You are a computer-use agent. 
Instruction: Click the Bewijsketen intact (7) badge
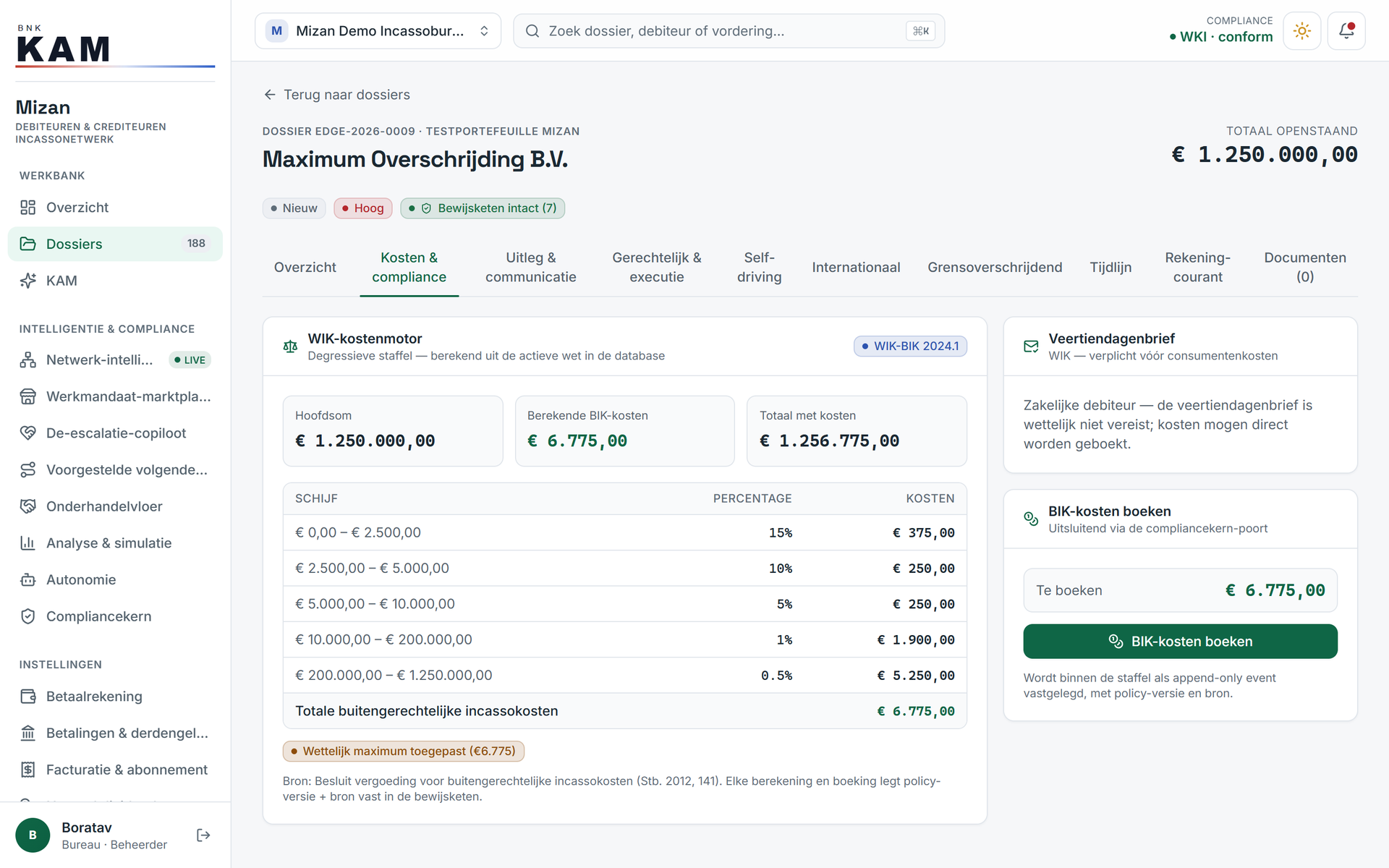[x=483, y=208]
